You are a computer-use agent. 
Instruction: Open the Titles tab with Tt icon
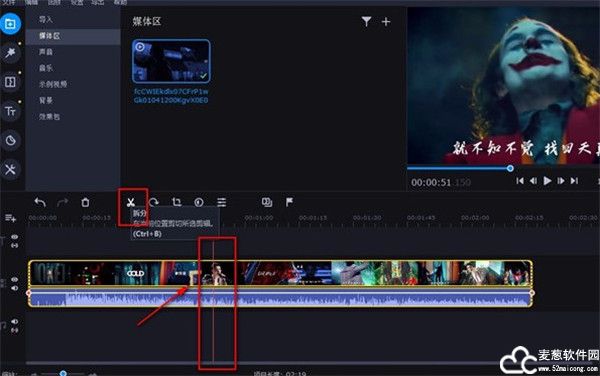tap(10, 111)
